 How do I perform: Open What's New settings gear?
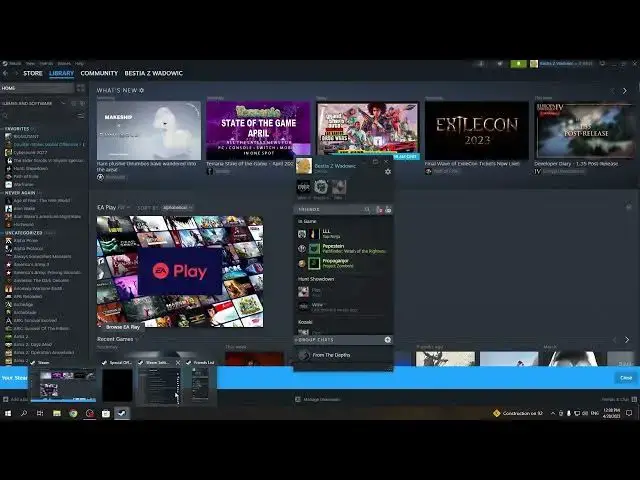(x=142, y=90)
